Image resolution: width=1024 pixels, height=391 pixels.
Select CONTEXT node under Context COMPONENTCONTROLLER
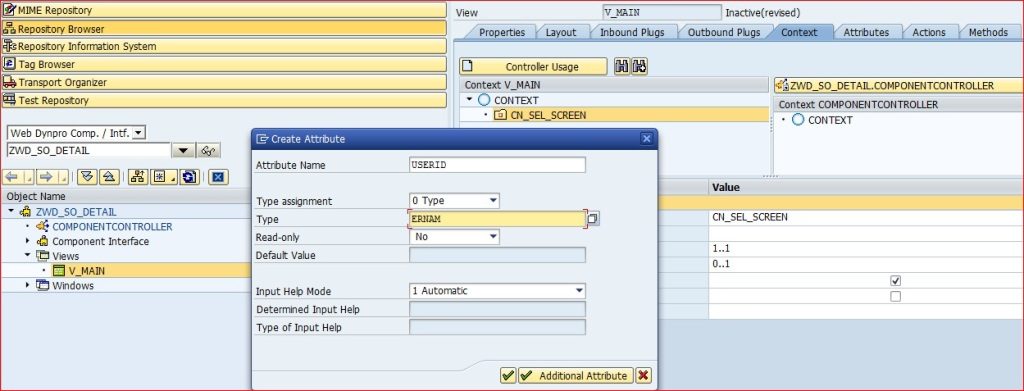click(830, 120)
